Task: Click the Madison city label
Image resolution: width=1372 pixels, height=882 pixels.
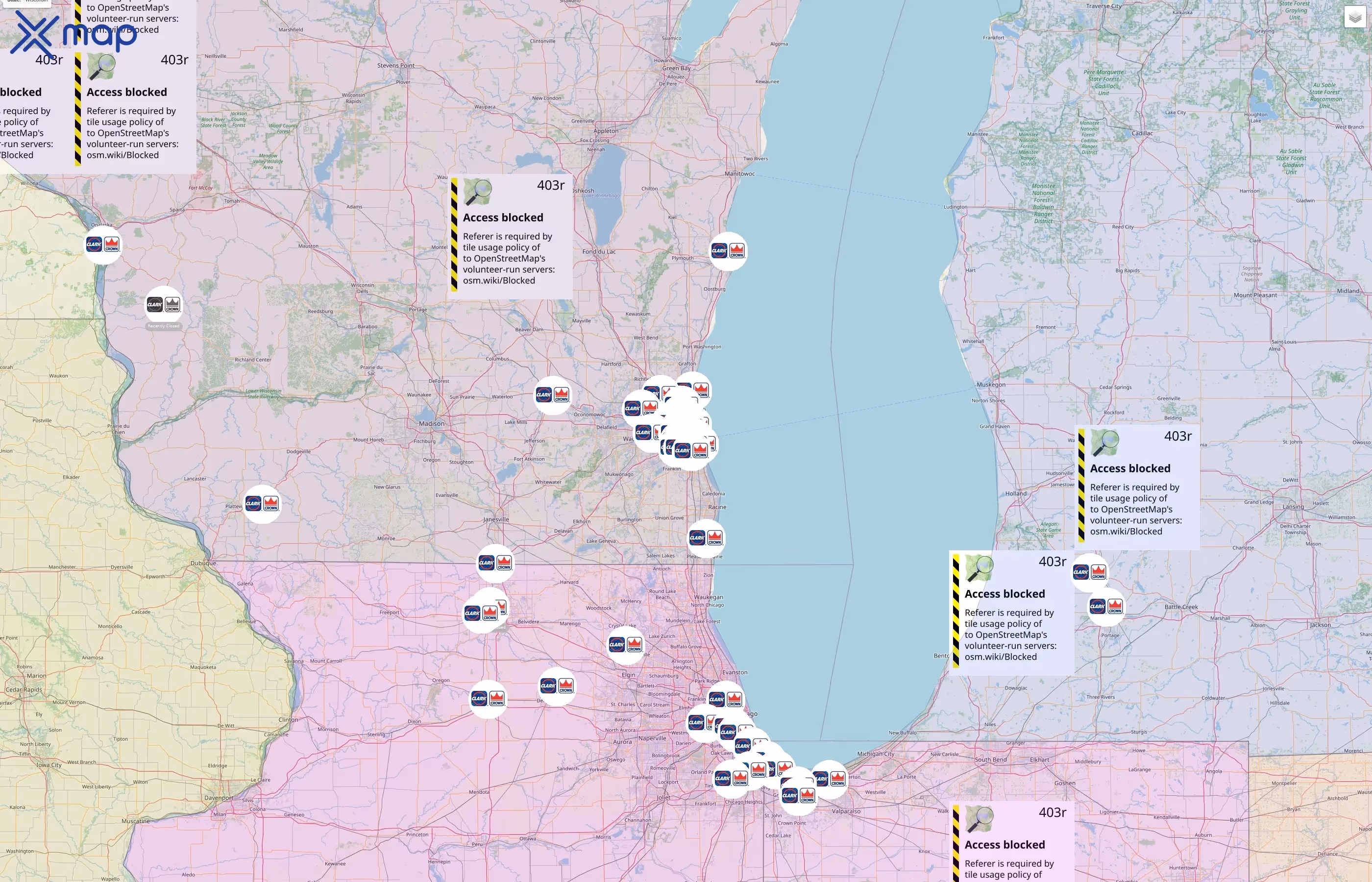Action: pyautogui.click(x=431, y=424)
